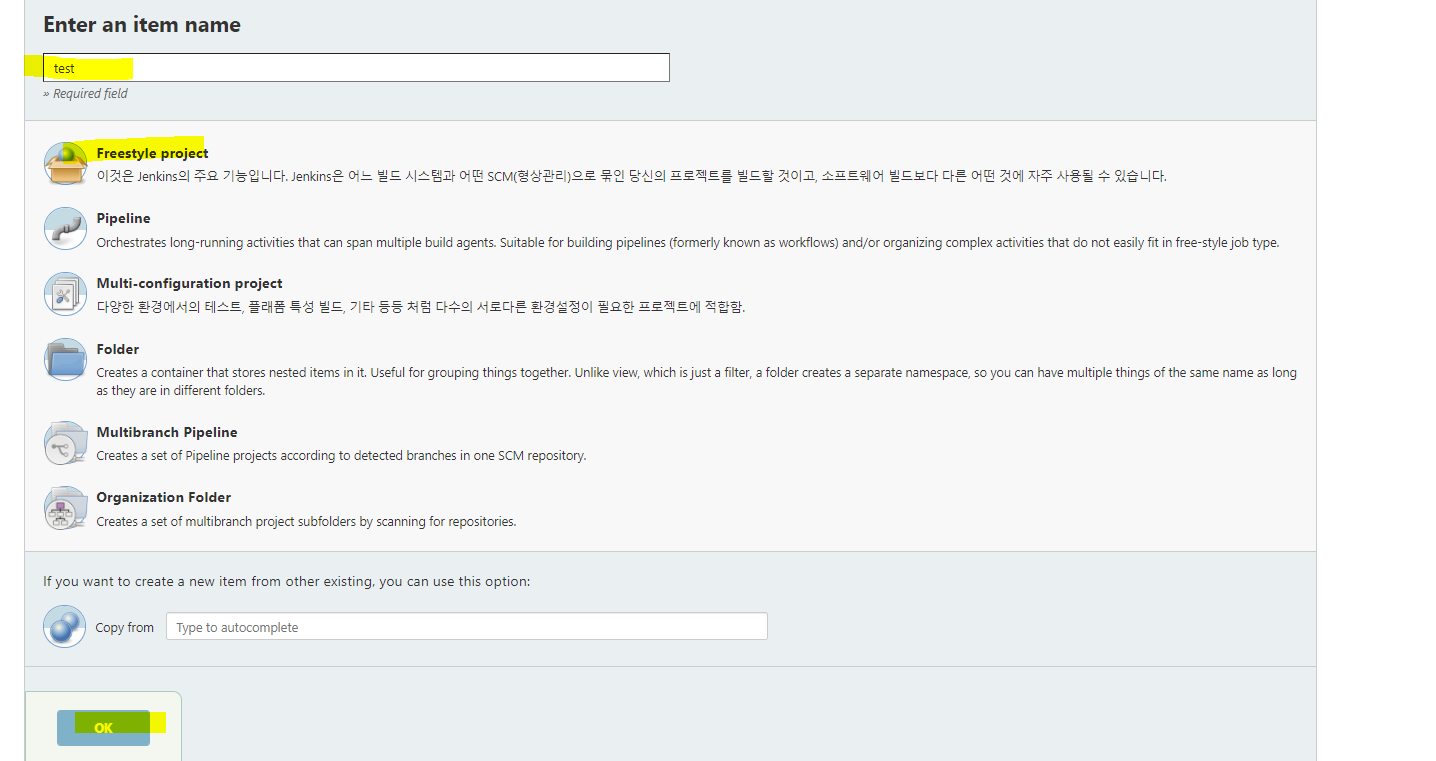Image resolution: width=1436 pixels, height=761 pixels.
Task: Click the Required field hint text
Action: pyautogui.click(x=85, y=93)
